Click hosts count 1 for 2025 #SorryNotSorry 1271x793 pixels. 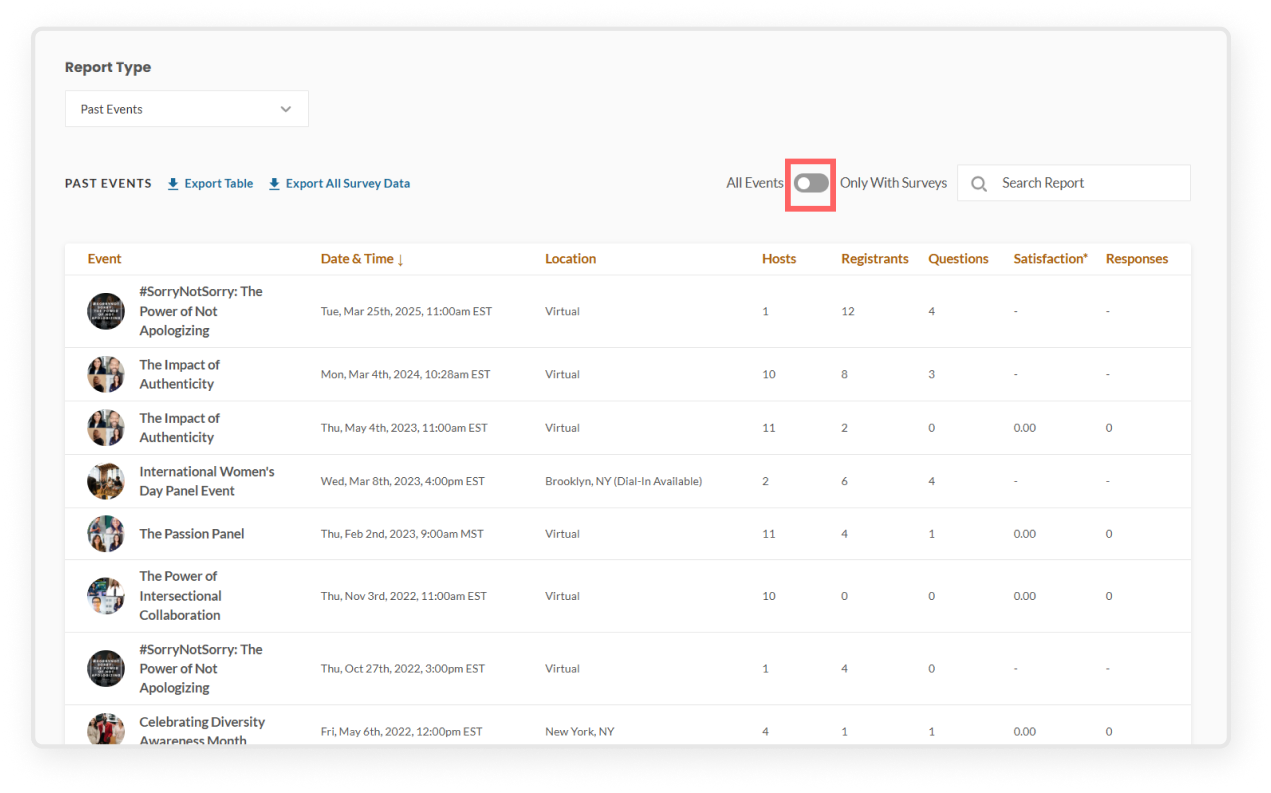coord(766,312)
